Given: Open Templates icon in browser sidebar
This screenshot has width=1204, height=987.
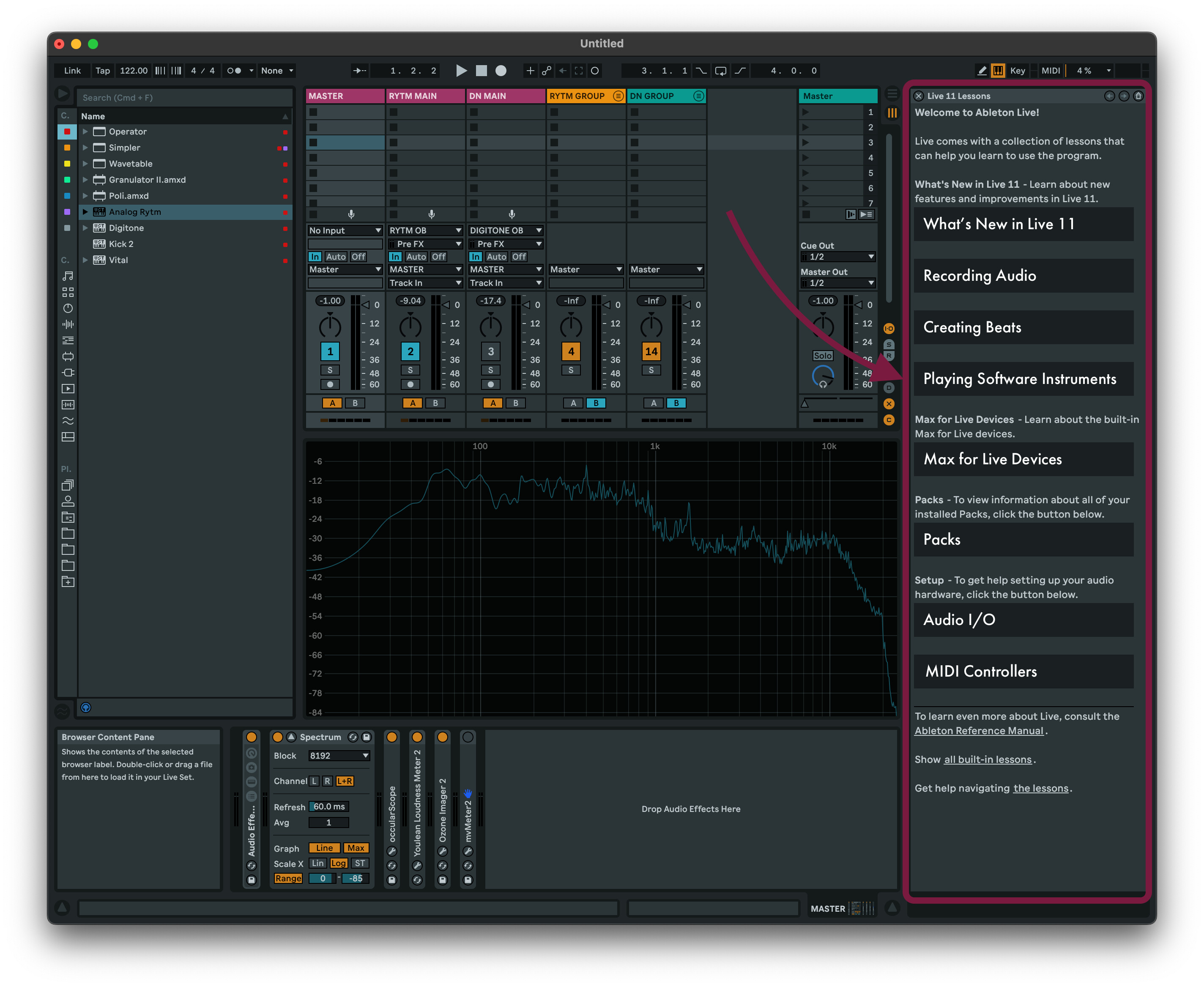Looking at the screenshot, I should (x=68, y=437).
